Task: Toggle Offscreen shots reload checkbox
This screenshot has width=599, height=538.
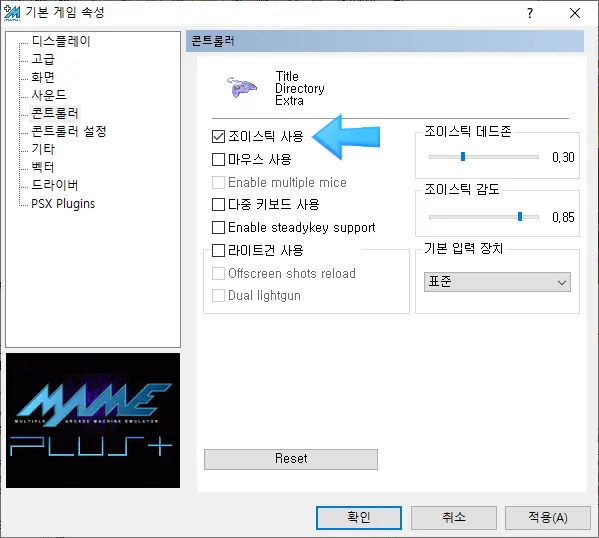Action: pos(218,273)
